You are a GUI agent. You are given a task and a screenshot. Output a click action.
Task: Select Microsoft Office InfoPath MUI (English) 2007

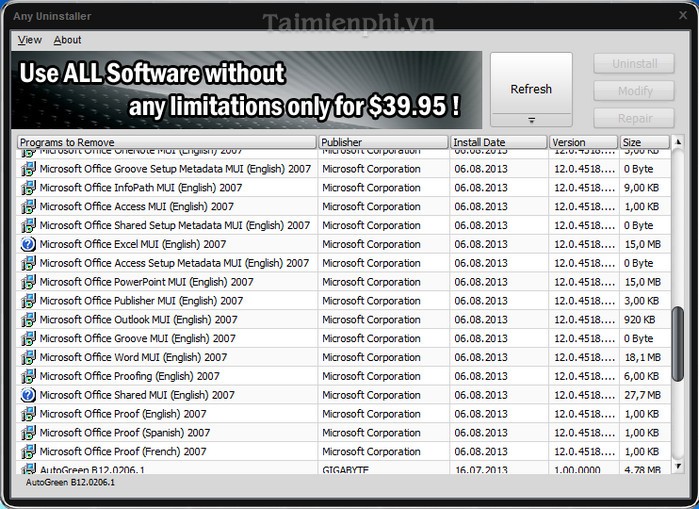point(141,188)
